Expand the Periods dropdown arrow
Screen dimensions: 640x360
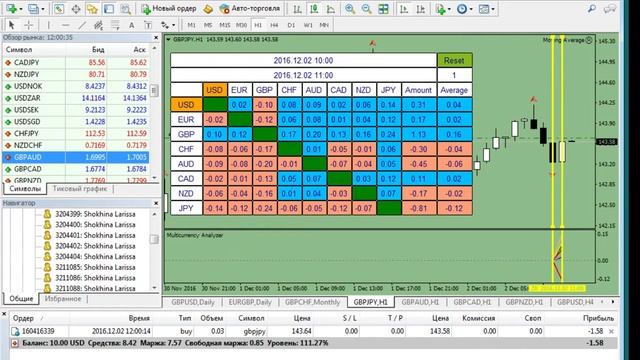[471, 9]
